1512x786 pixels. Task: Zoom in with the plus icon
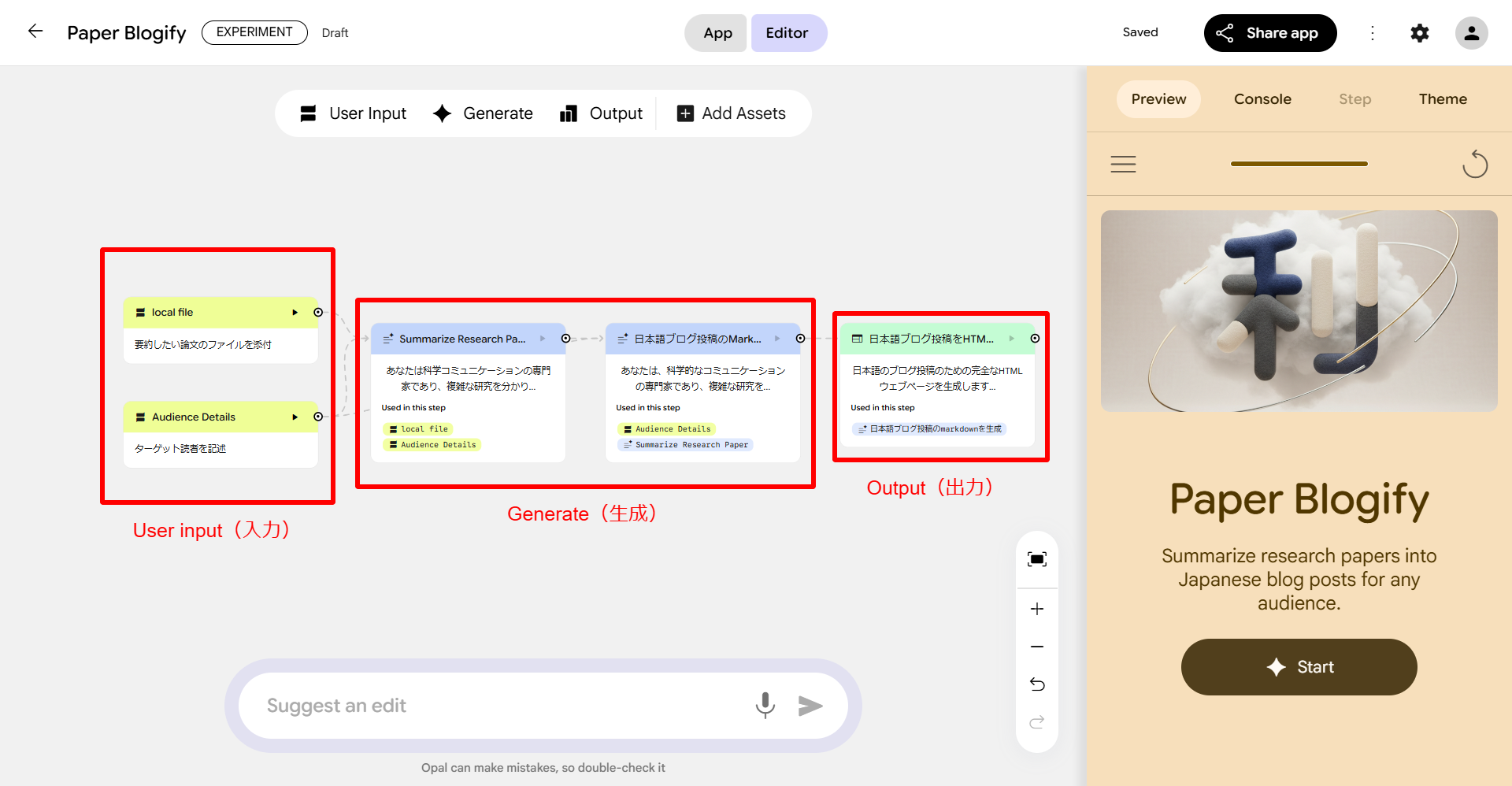pyautogui.click(x=1036, y=609)
